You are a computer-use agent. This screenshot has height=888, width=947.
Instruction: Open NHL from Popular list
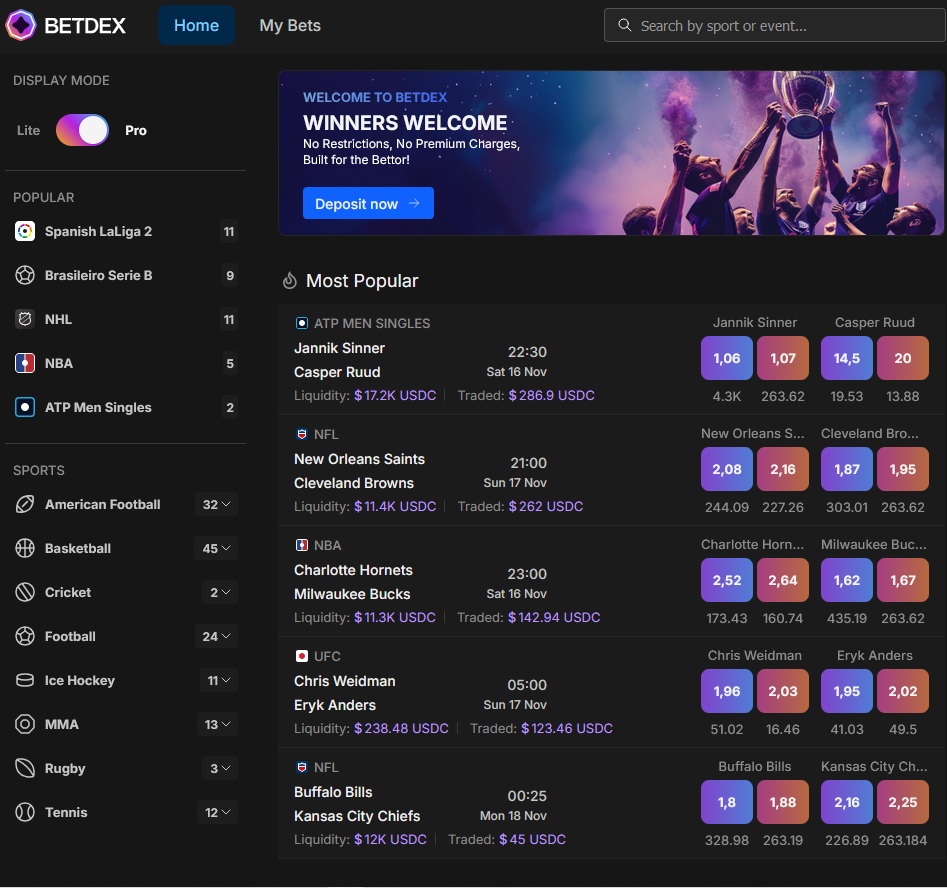coord(126,319)
